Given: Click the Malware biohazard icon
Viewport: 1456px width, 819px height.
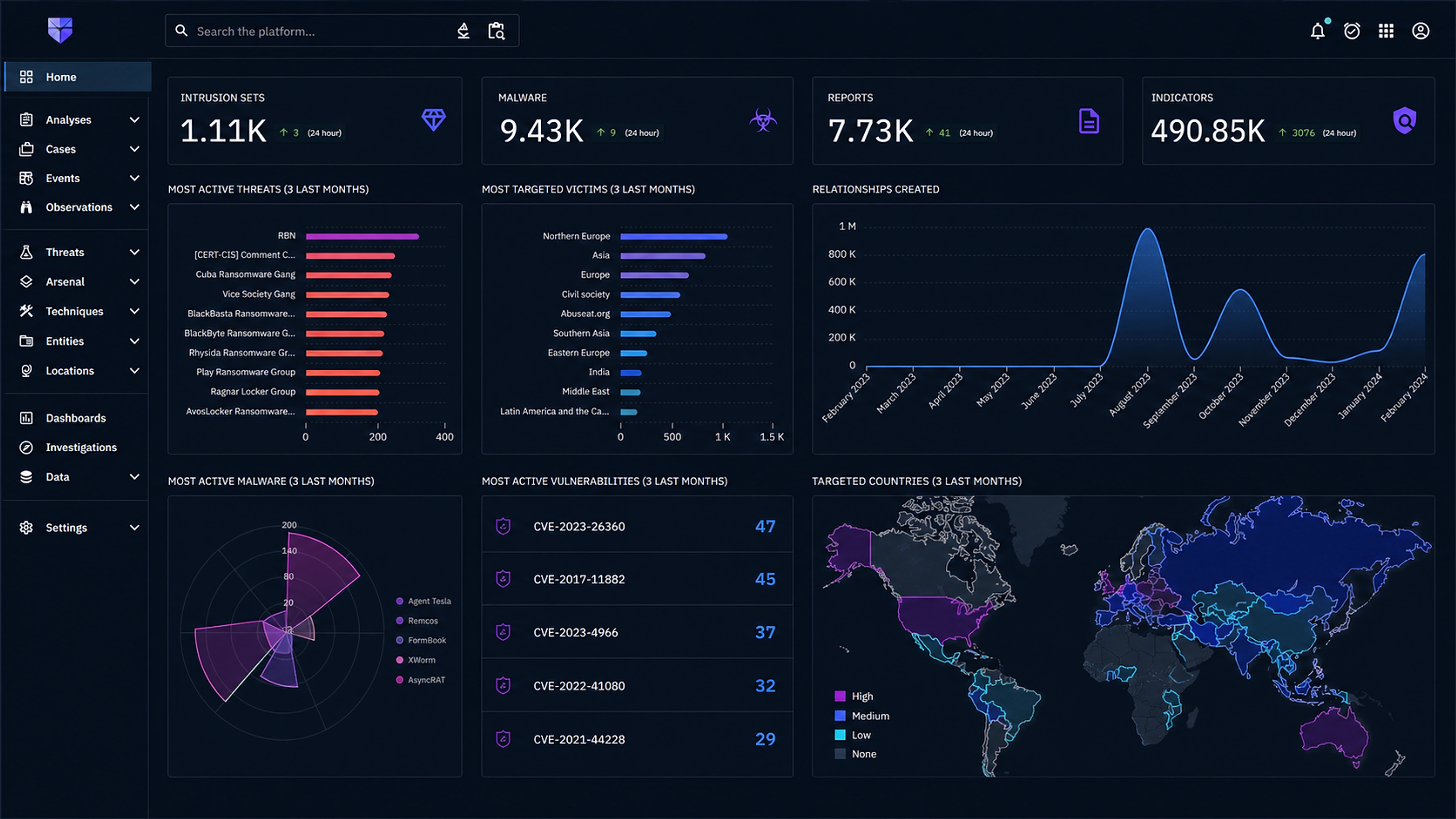Looking at the screenshot, I should [763, 120].
